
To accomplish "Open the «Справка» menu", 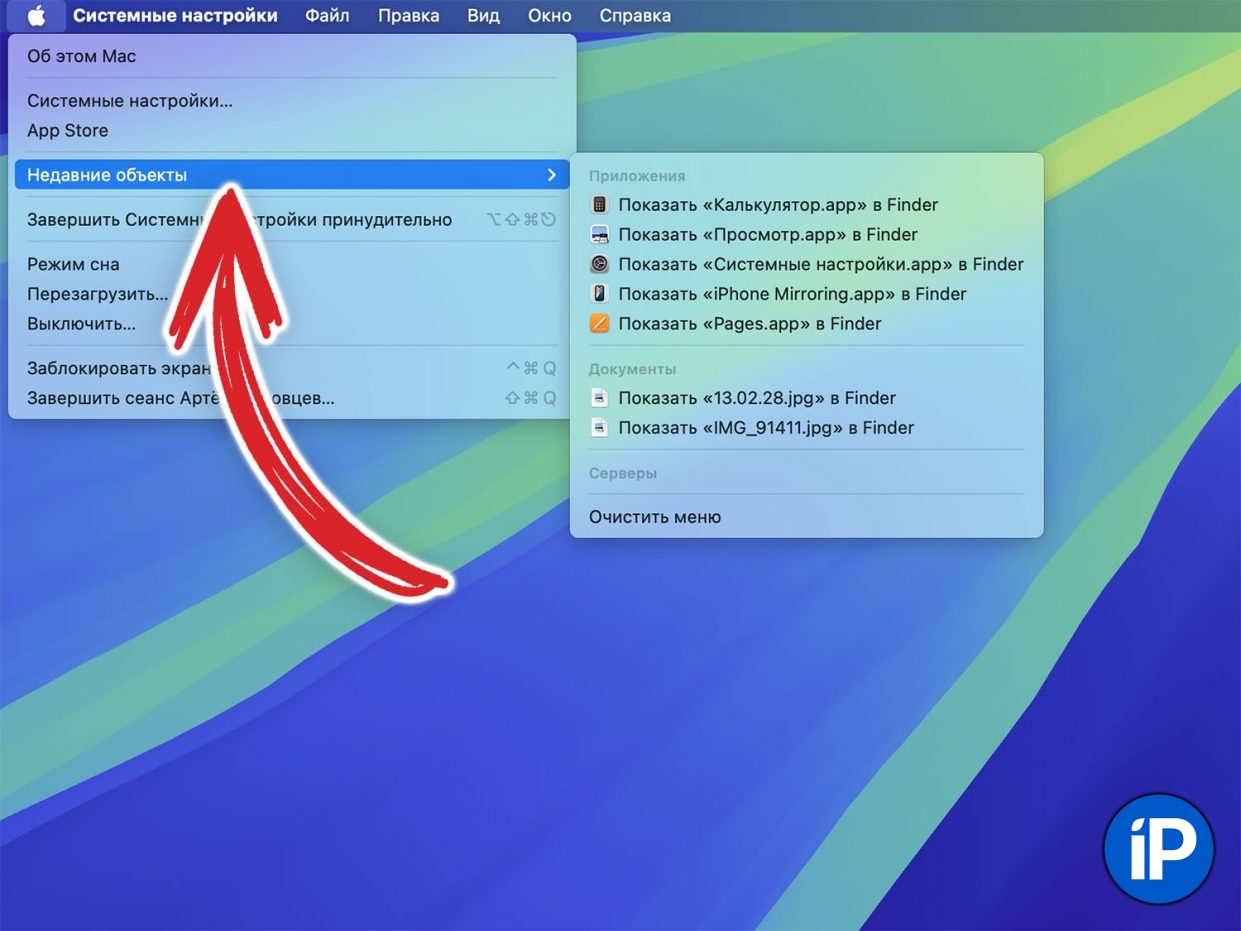I will point(635,15).
